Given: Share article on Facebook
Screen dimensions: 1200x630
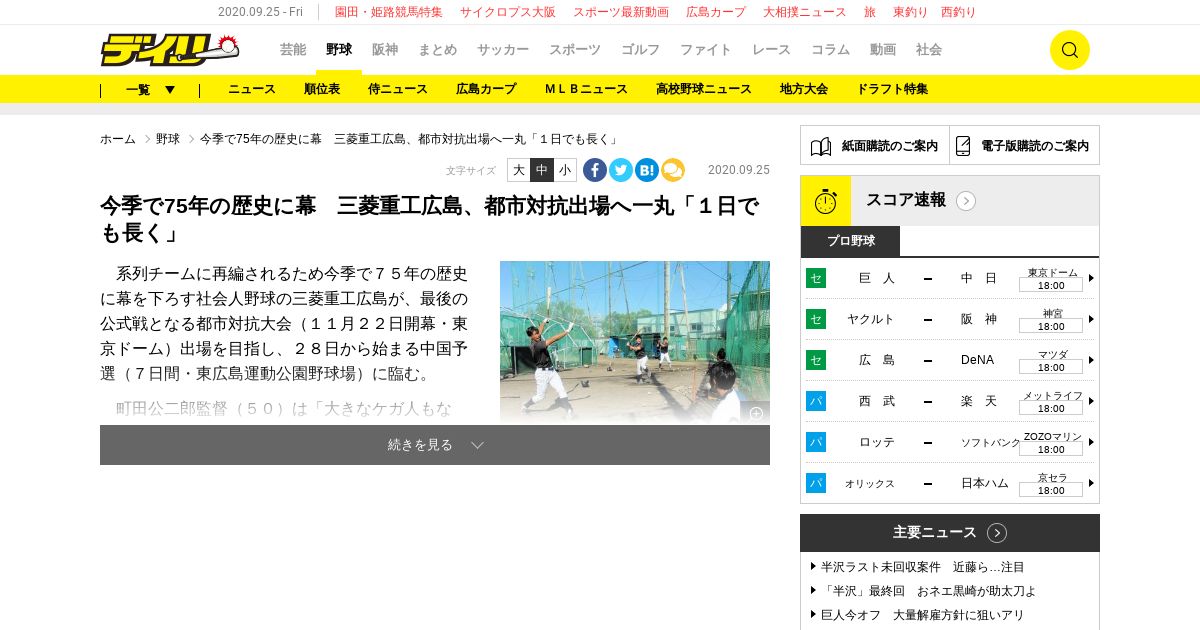Looking at the screenshot, I should pyautogui.click(x=595, y=170).
